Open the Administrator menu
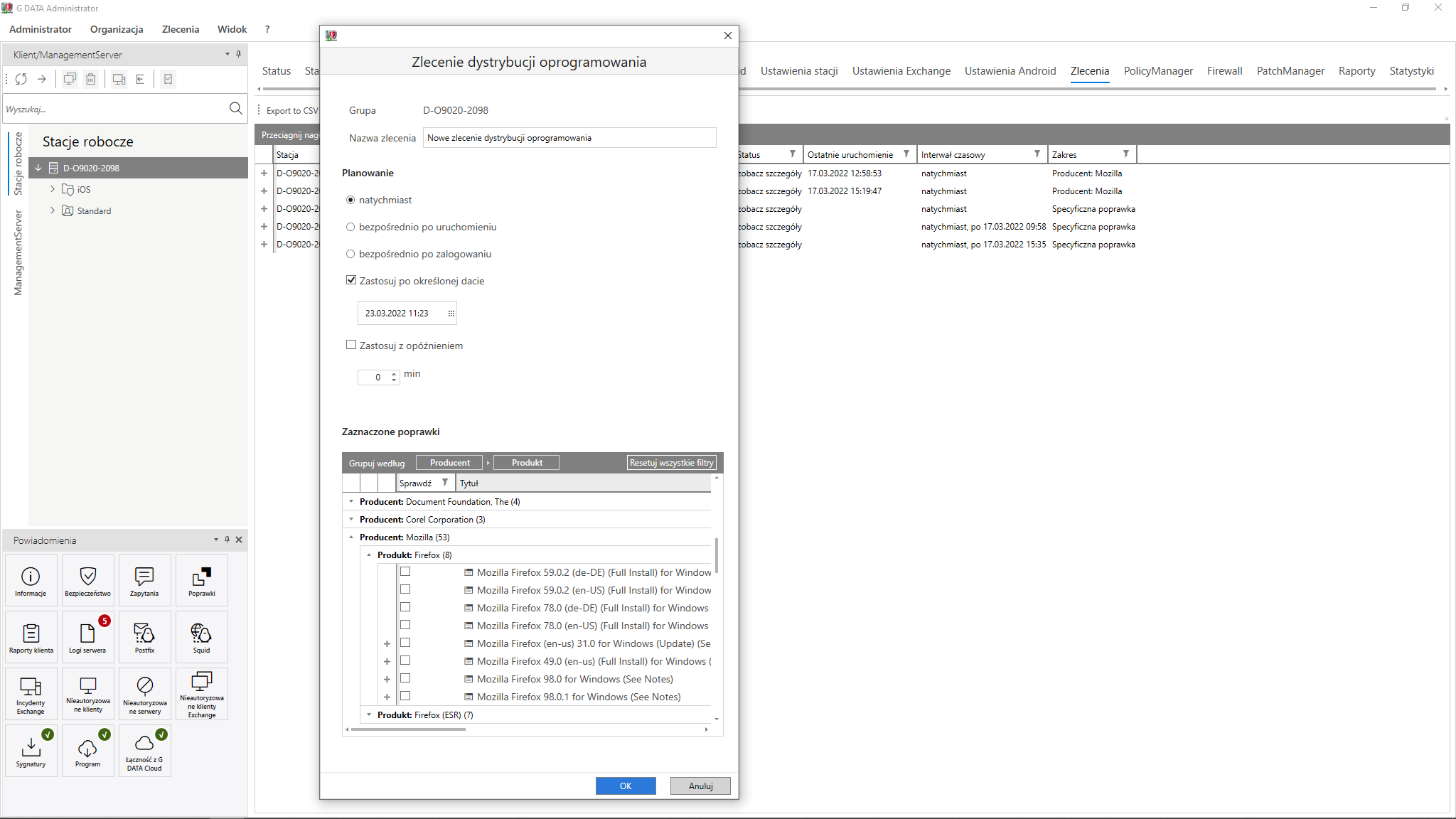Viewport: 1456px width, 819px height. pos(41,29)
